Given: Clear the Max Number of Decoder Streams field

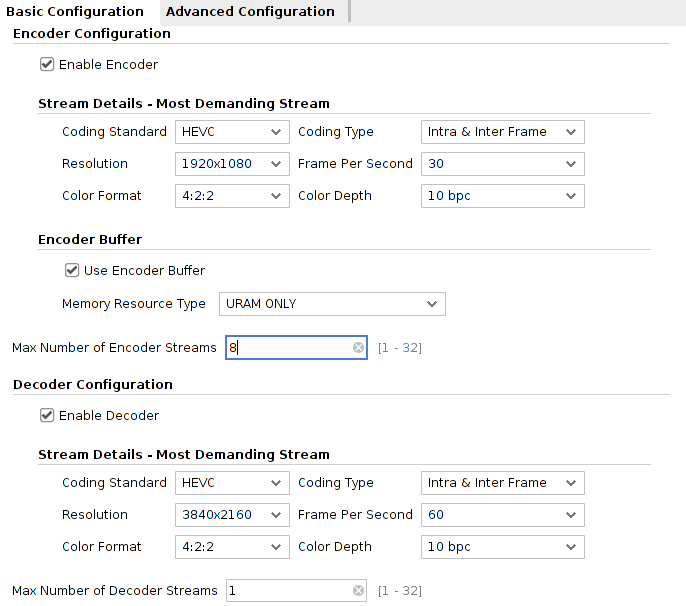Looking at the screenshot, I should (358, 591).
